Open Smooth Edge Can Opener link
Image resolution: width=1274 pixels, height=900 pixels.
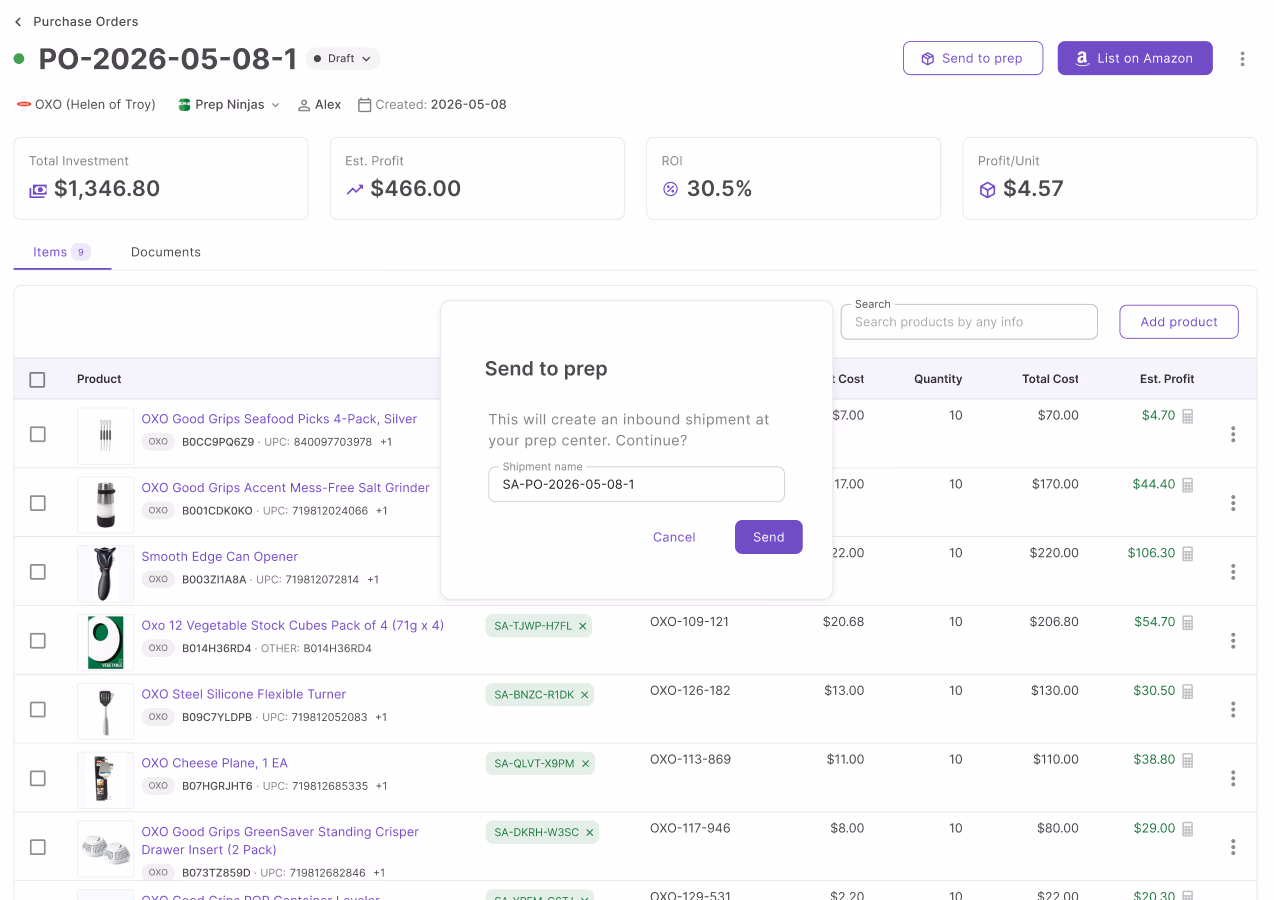(x=220, y=557)
